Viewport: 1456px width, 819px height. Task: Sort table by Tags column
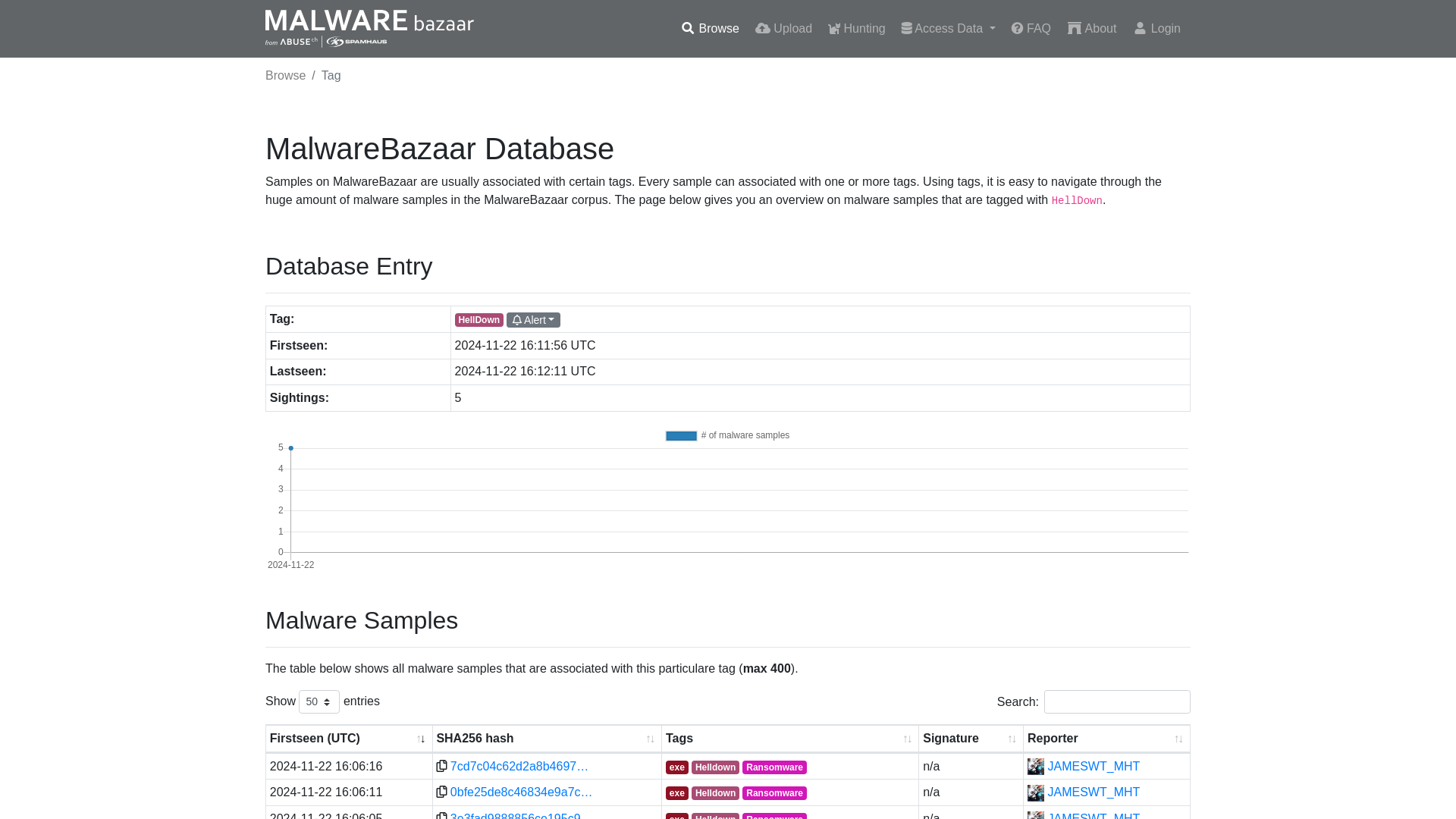tap(789, 739)
